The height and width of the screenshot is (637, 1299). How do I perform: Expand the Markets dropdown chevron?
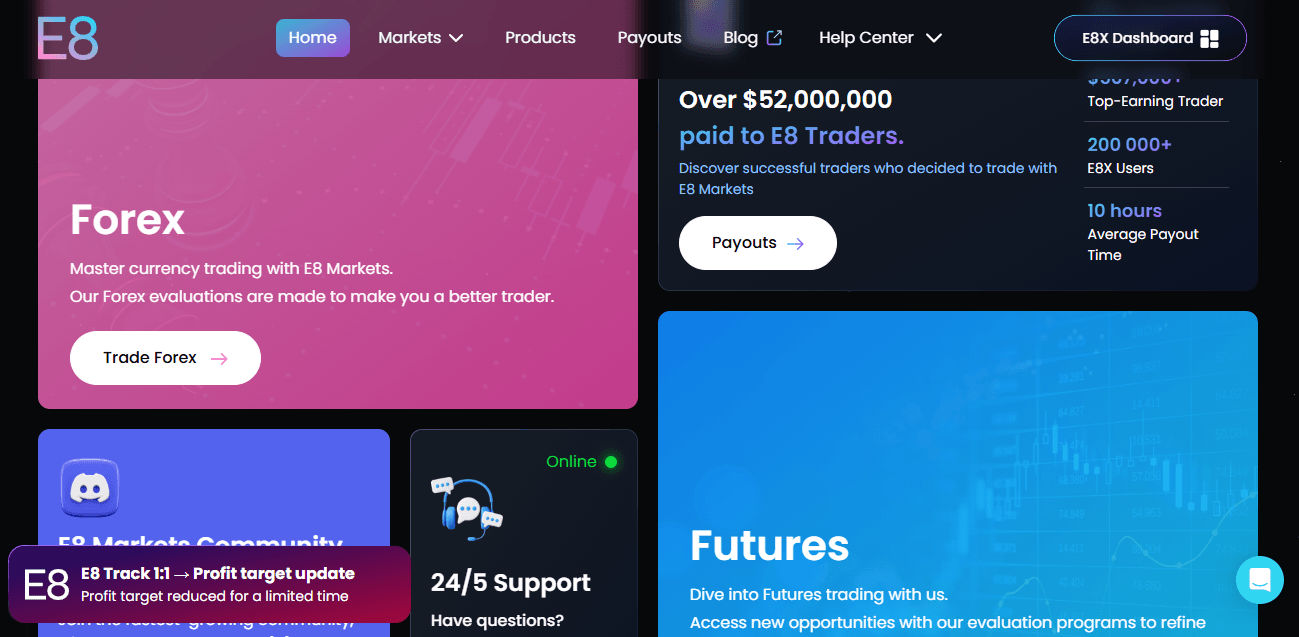pos(456,38)
